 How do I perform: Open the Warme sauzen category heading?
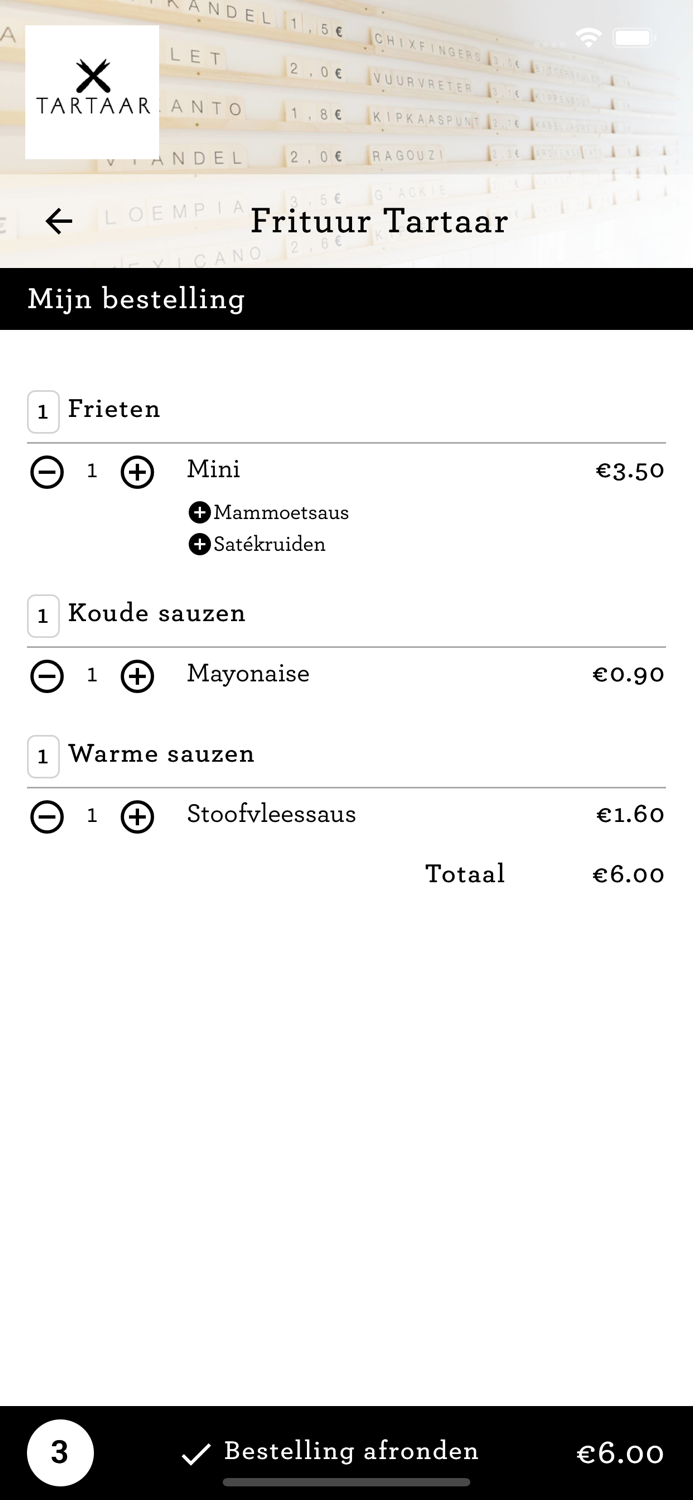(161, 754)
